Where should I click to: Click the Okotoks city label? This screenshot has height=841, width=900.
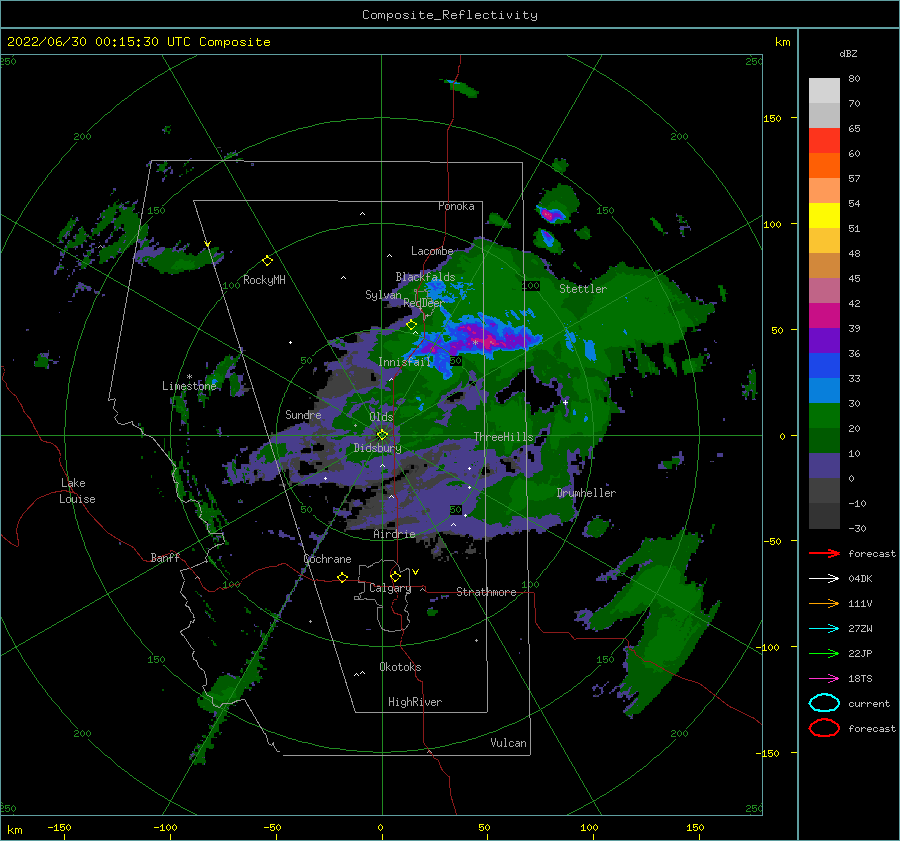(x=400, y=667)
